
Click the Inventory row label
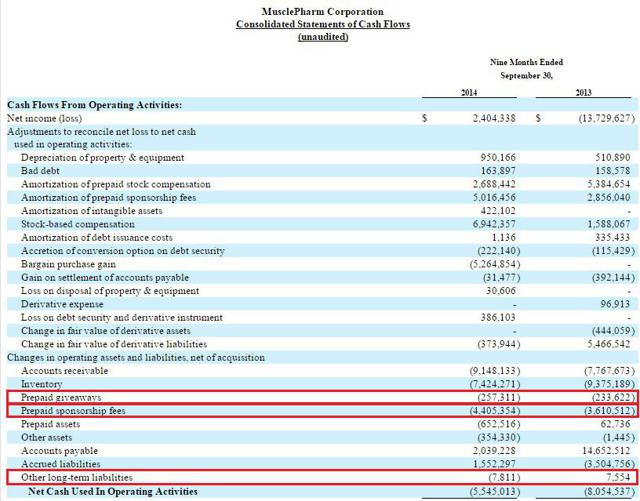click(42, 384)
